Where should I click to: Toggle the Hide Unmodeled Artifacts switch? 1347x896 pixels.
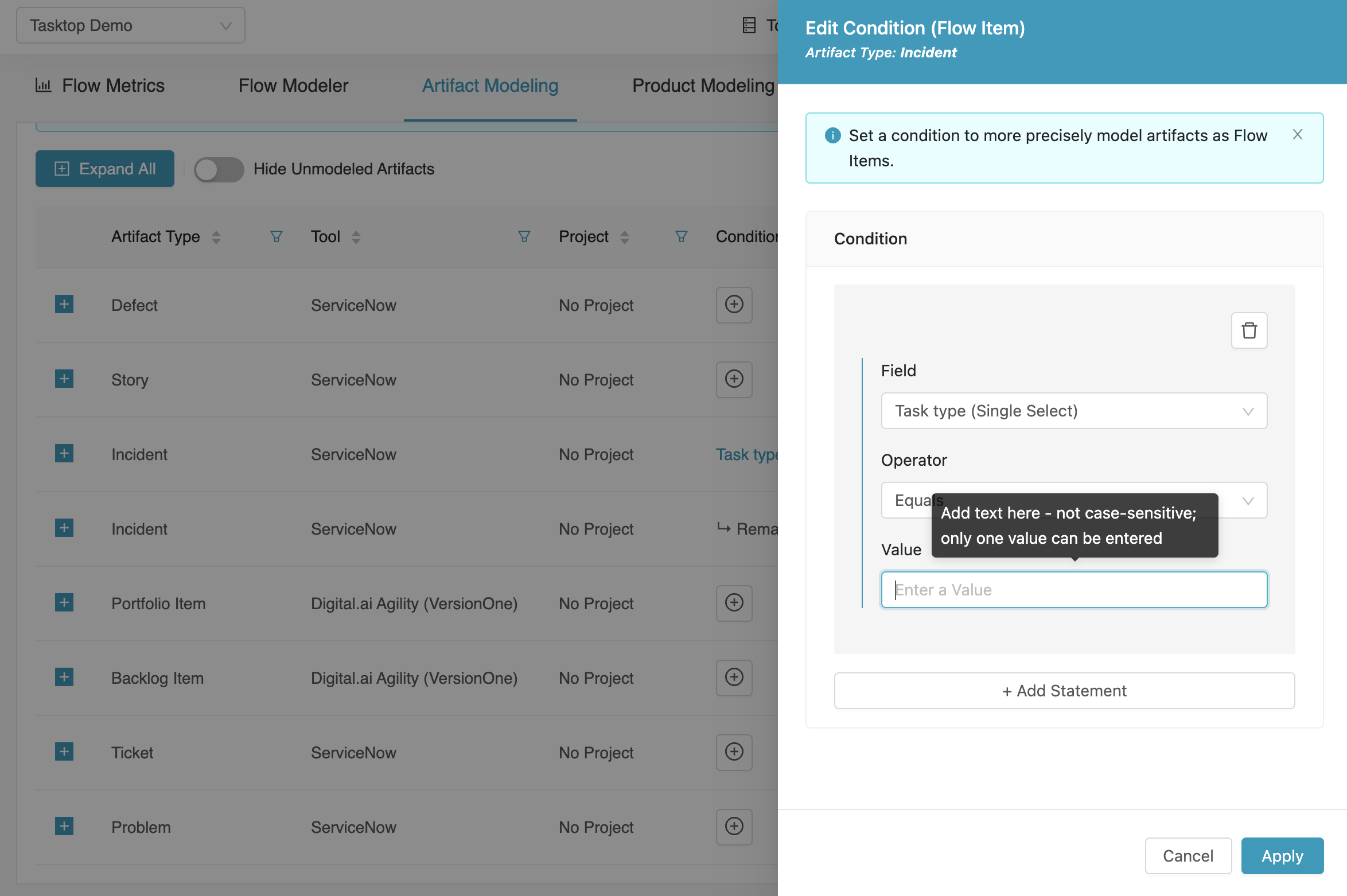point(219,169)
